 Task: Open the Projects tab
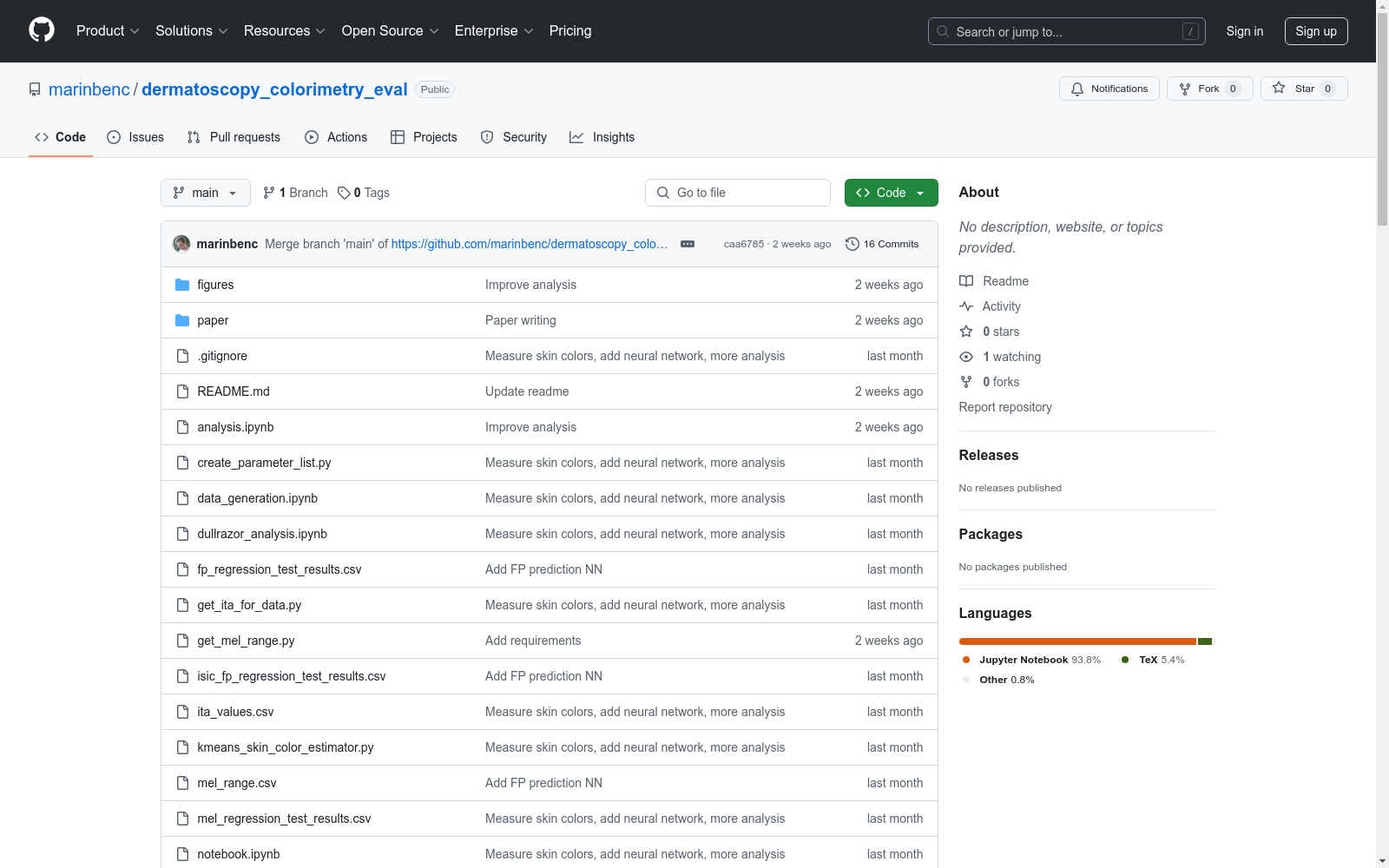pyautogui.click(x=424, y=137)
